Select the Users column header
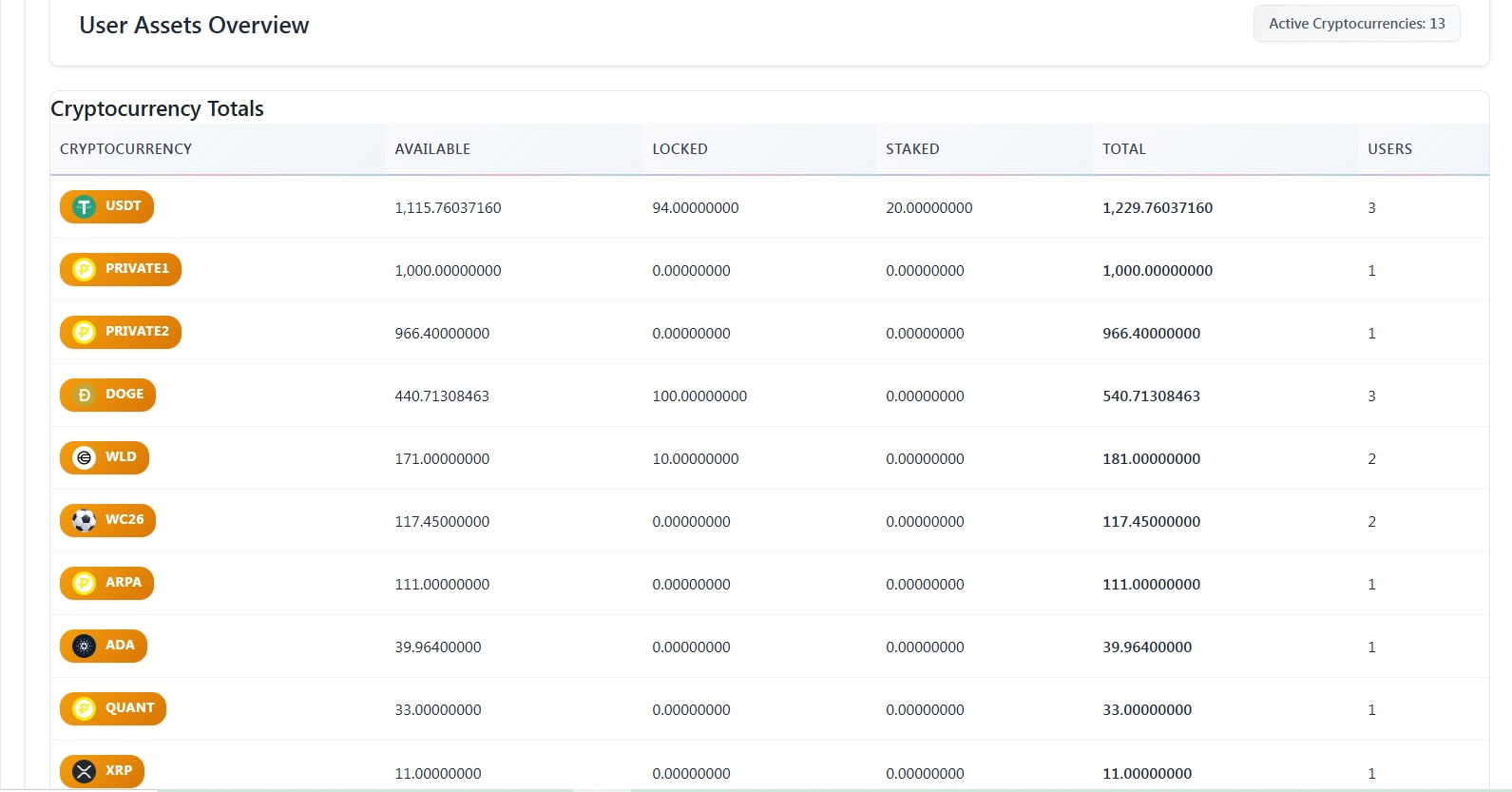This screenshot has width=1512, height=792. 1389,149
